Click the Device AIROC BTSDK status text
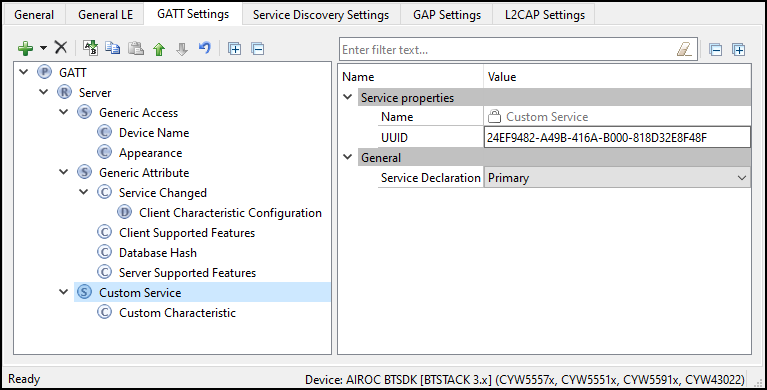767x390 pixels. point(525,380)
